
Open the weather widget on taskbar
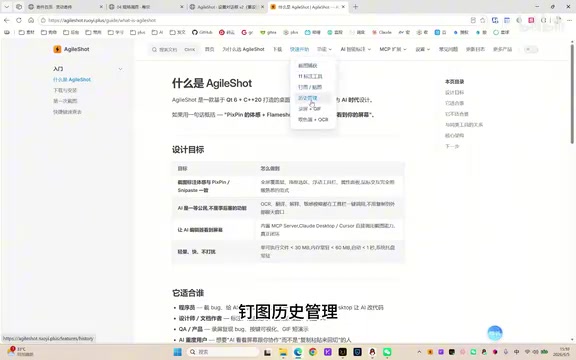(20, 352)
